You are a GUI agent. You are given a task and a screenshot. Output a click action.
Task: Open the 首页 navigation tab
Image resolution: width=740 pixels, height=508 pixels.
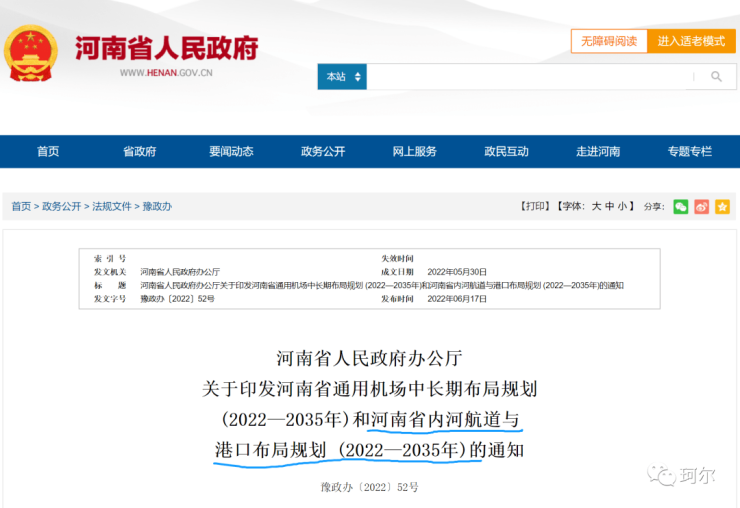[x=48, y=152]
